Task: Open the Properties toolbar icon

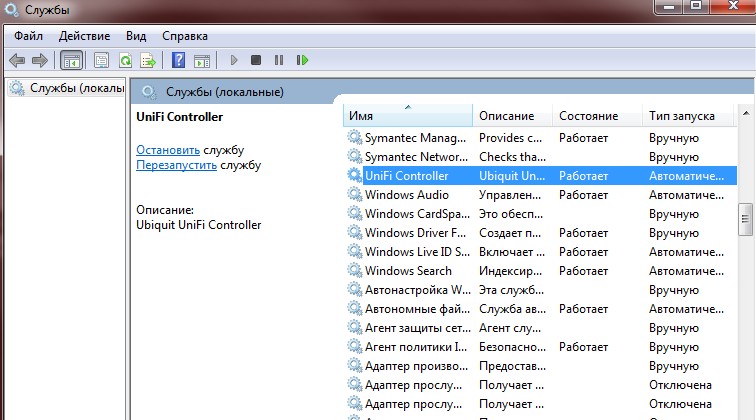Action: 101,60
